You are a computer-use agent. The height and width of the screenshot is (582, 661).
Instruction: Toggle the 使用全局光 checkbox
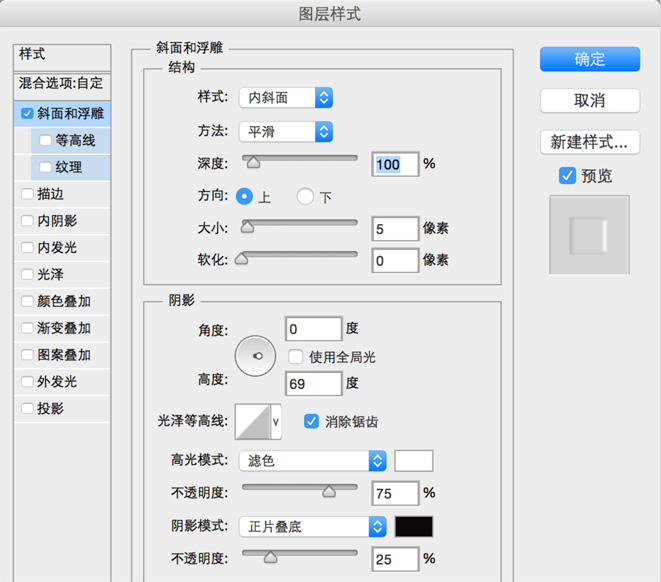296,357
